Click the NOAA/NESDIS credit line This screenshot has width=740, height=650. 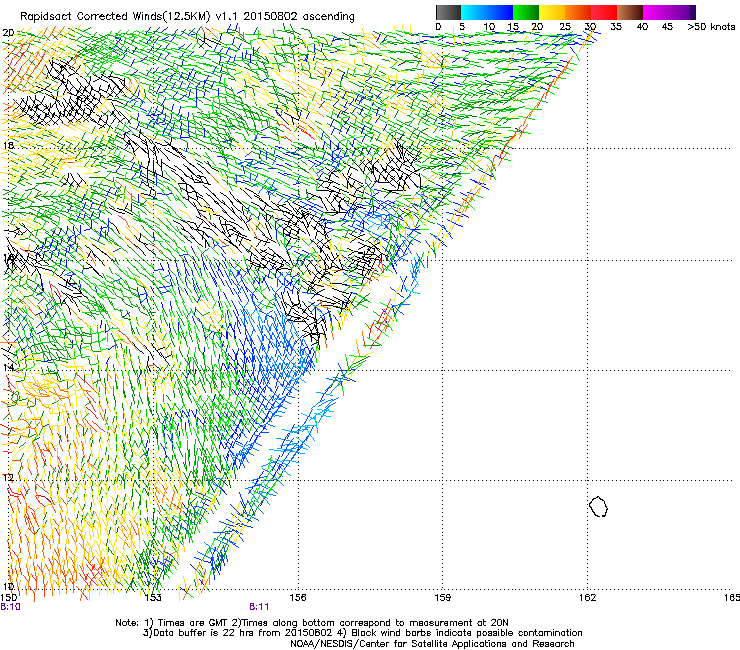(432, 644)
